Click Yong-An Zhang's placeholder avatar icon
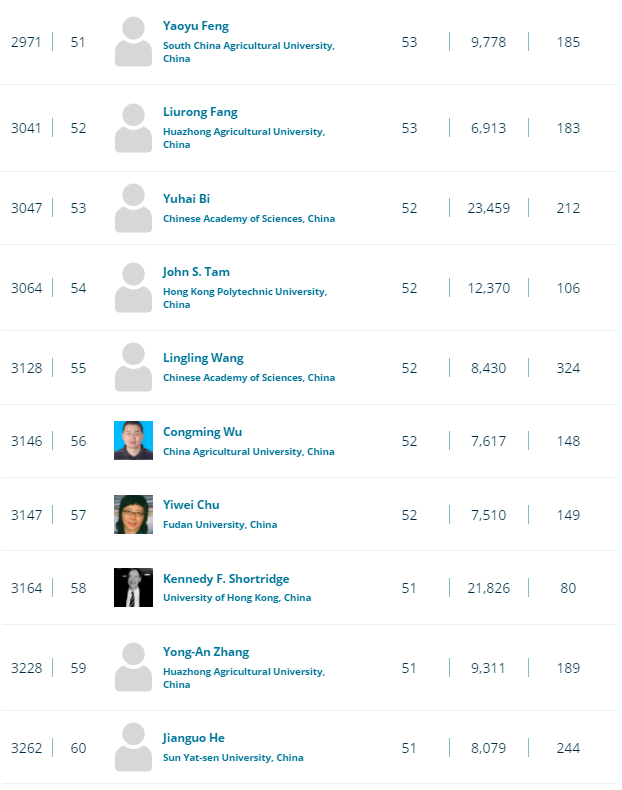This screenshot has height=790, width=622. click(x=133, y=668)
